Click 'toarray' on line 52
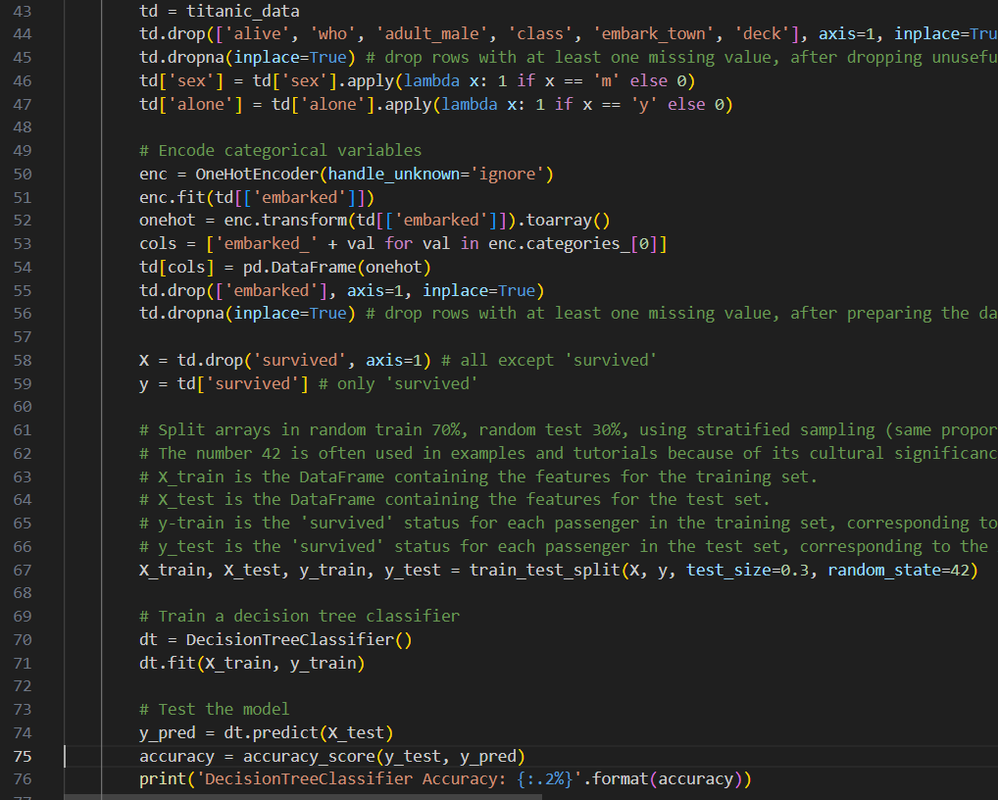Image resolution: width=998 pixels, height=800 pixels. pyautogui.click(x=559, y=220)
